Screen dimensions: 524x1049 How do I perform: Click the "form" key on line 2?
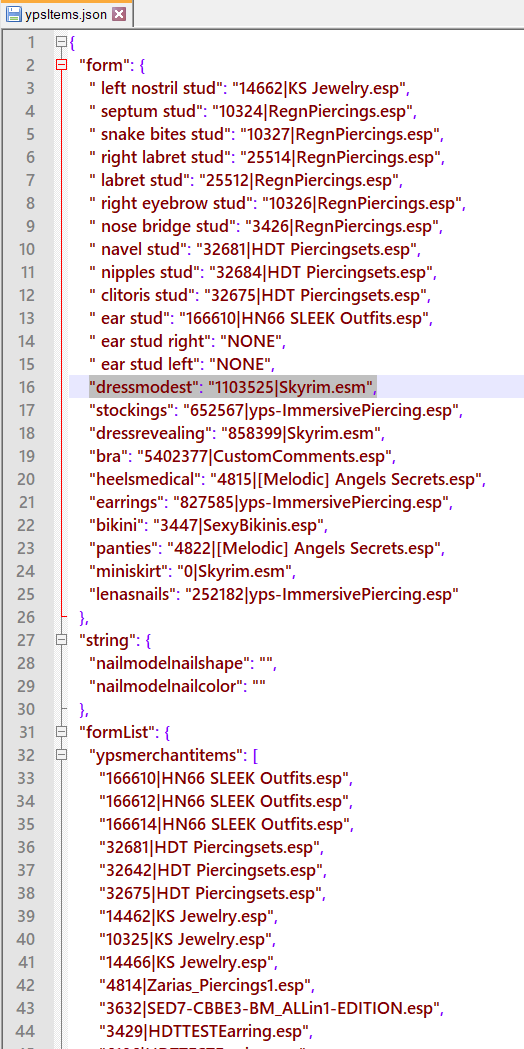coord(104,66)
